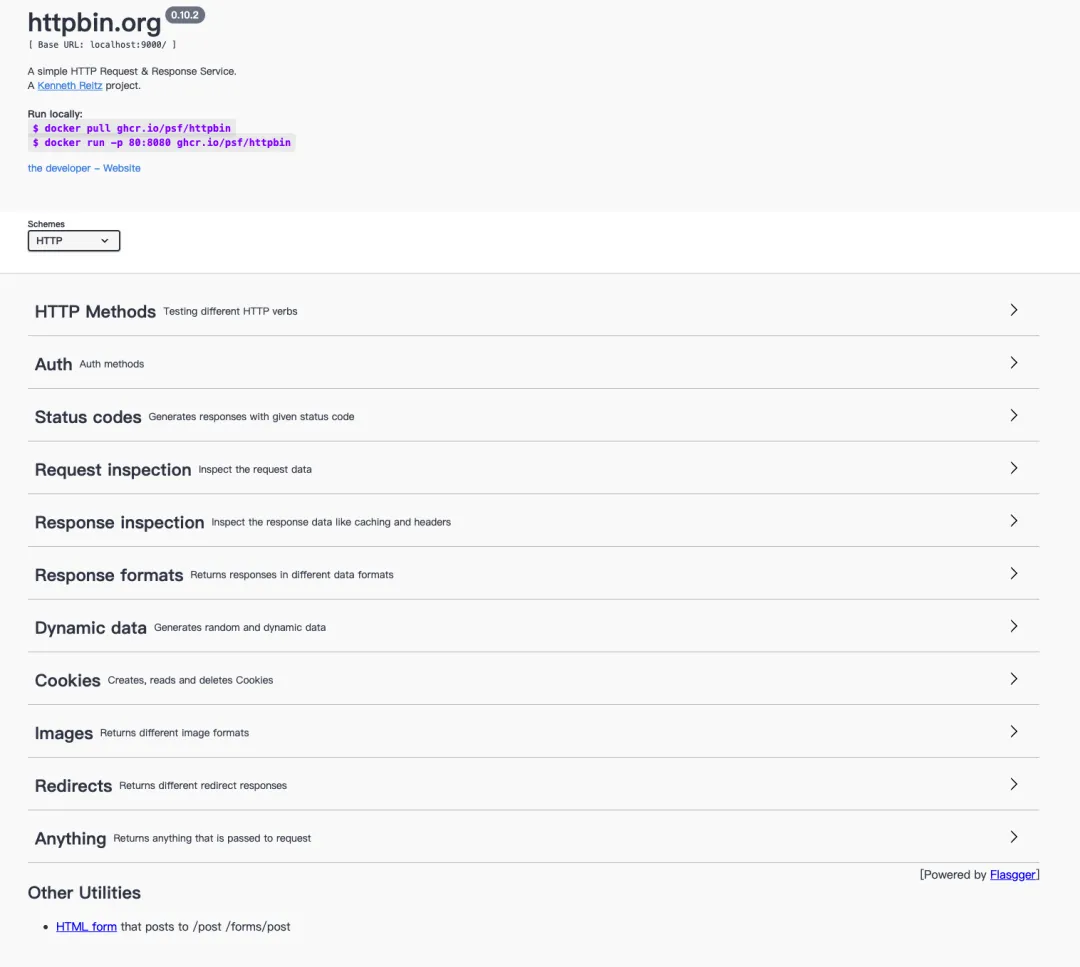Click the Status codes heading
1080x967 pixels.
tap(87, 417)
